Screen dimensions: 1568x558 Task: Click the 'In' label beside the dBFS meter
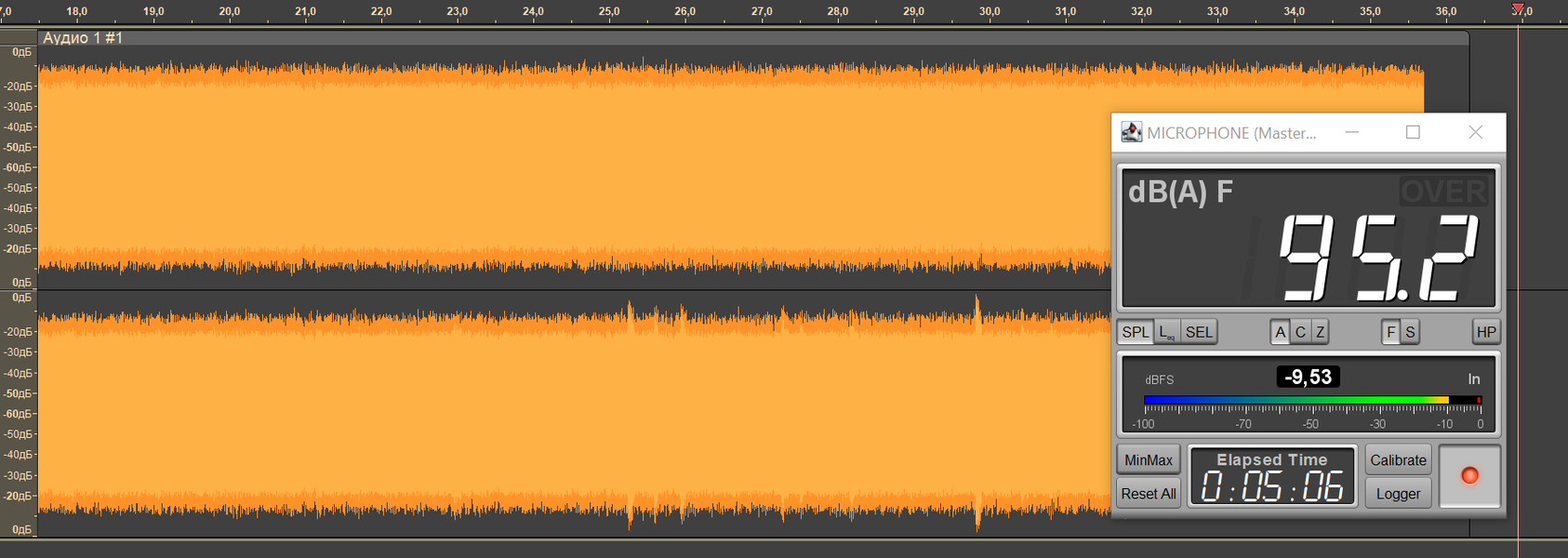click(x=1474, y=379)
